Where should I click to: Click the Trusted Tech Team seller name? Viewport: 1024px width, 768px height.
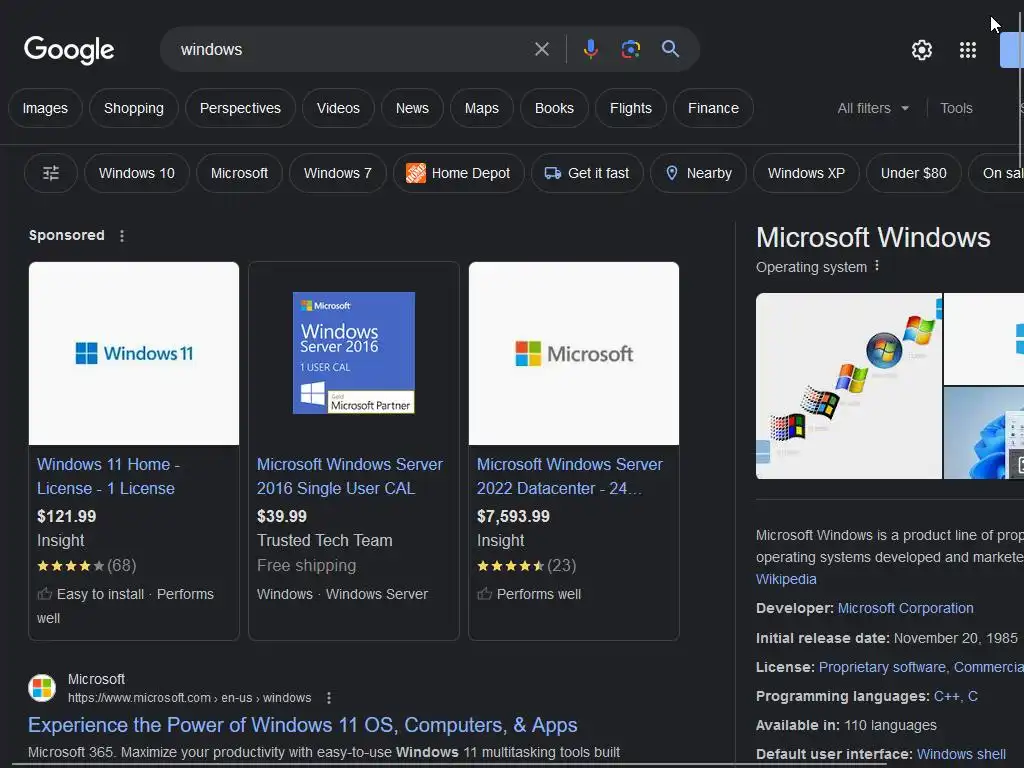pos(325,541)
